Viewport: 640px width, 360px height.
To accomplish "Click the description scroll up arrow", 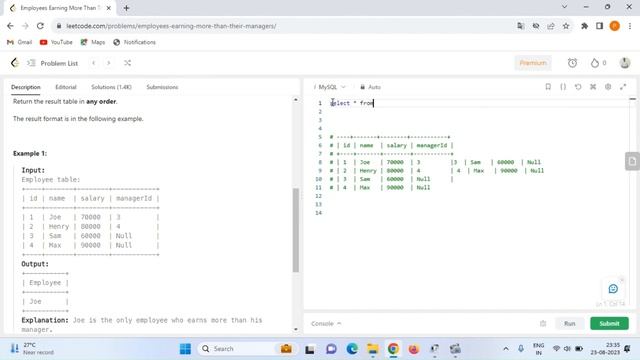I will 296,100.
